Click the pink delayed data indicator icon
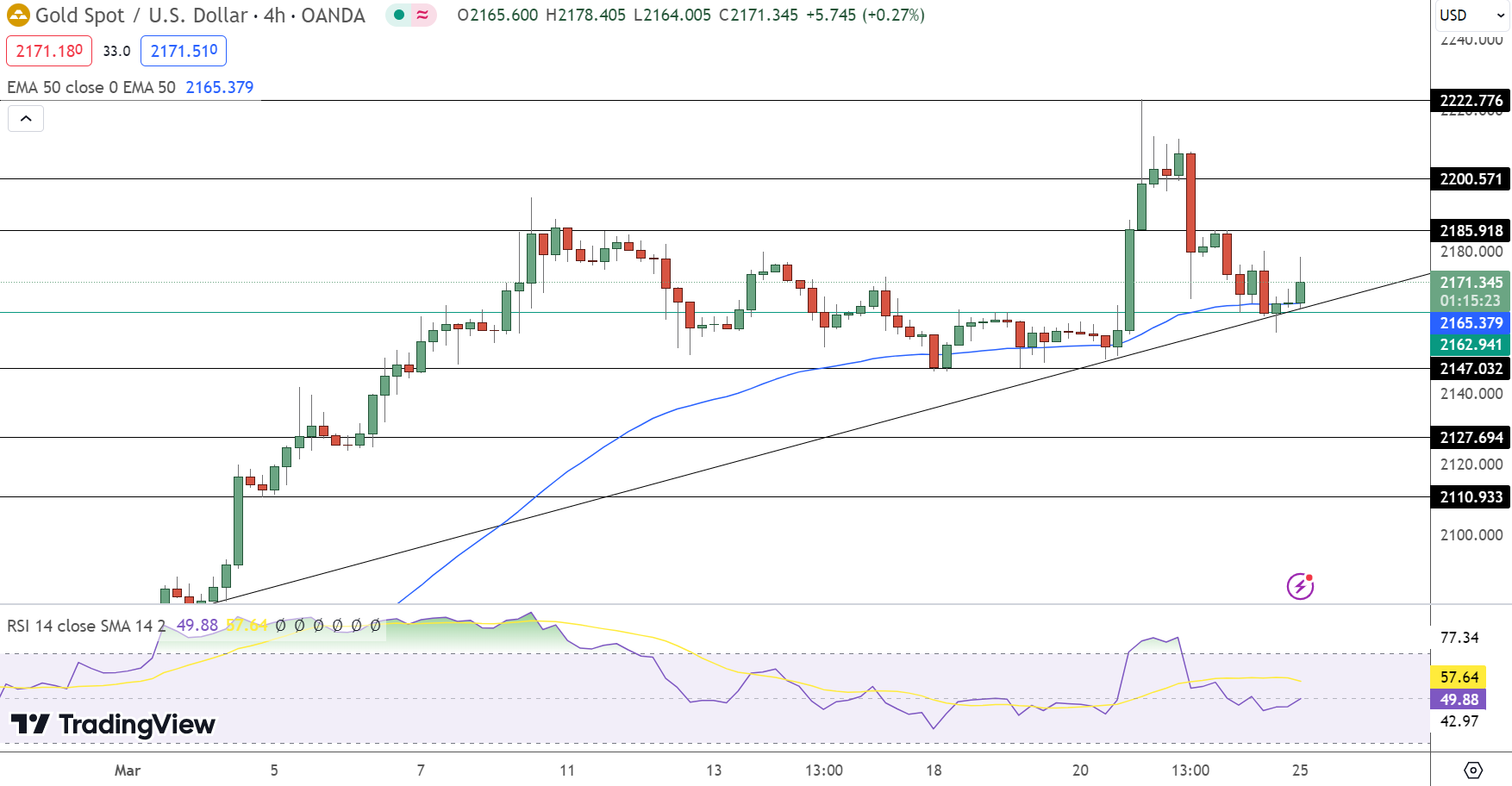The width and height of the screenshot is (1512, 786). (422, 15)
